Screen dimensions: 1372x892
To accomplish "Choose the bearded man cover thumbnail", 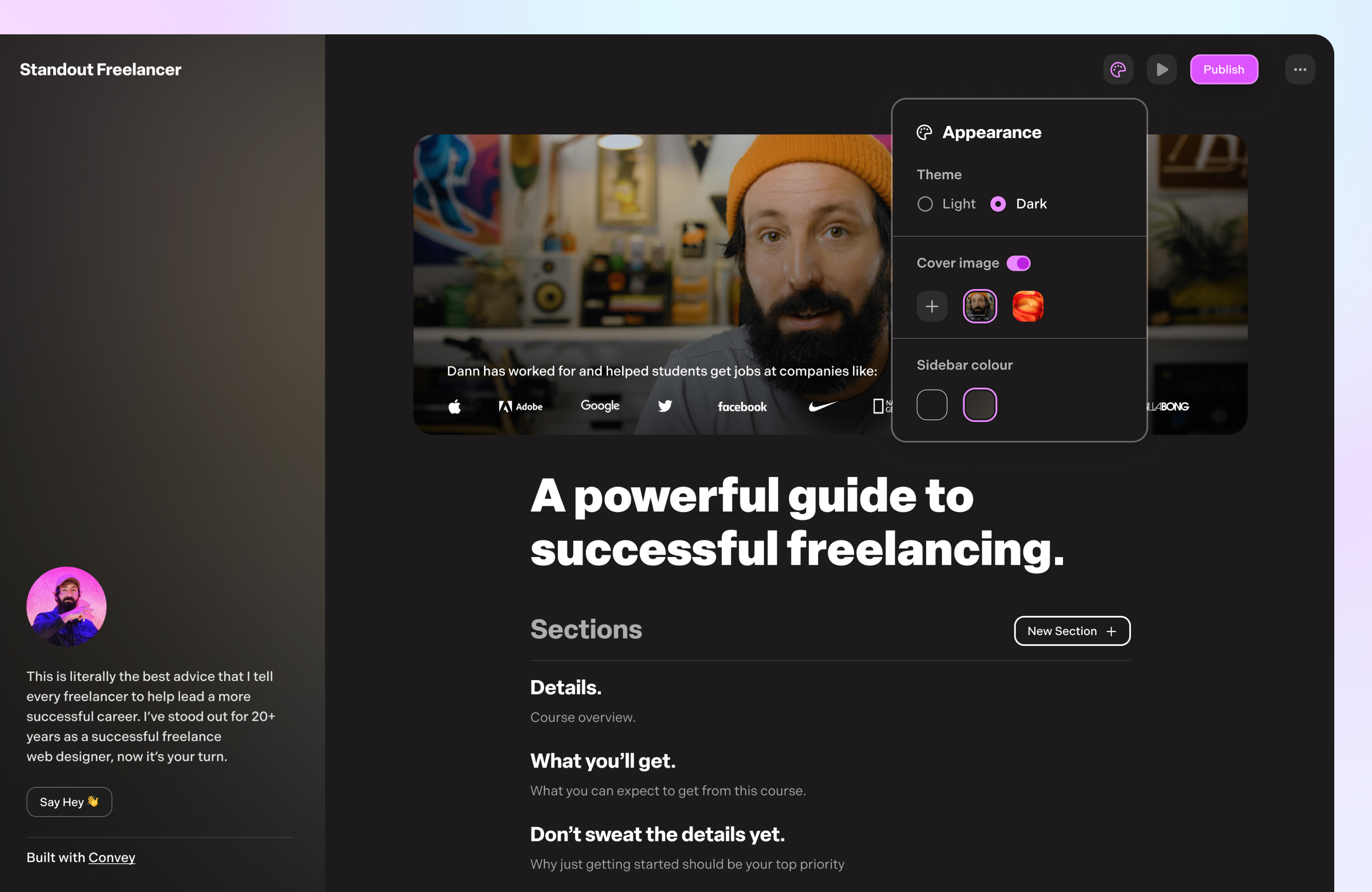I will (979, 306).
